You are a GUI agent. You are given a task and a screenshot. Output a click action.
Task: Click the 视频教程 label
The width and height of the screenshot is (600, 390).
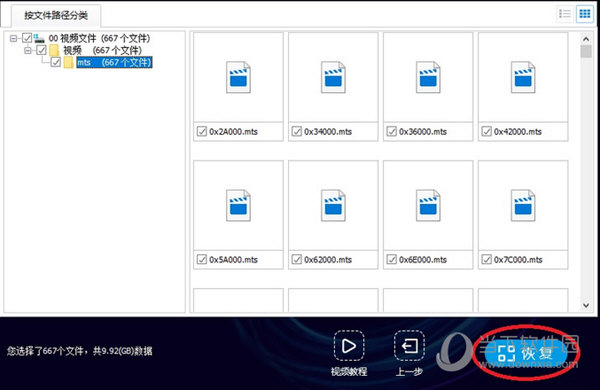pos(349,371)
